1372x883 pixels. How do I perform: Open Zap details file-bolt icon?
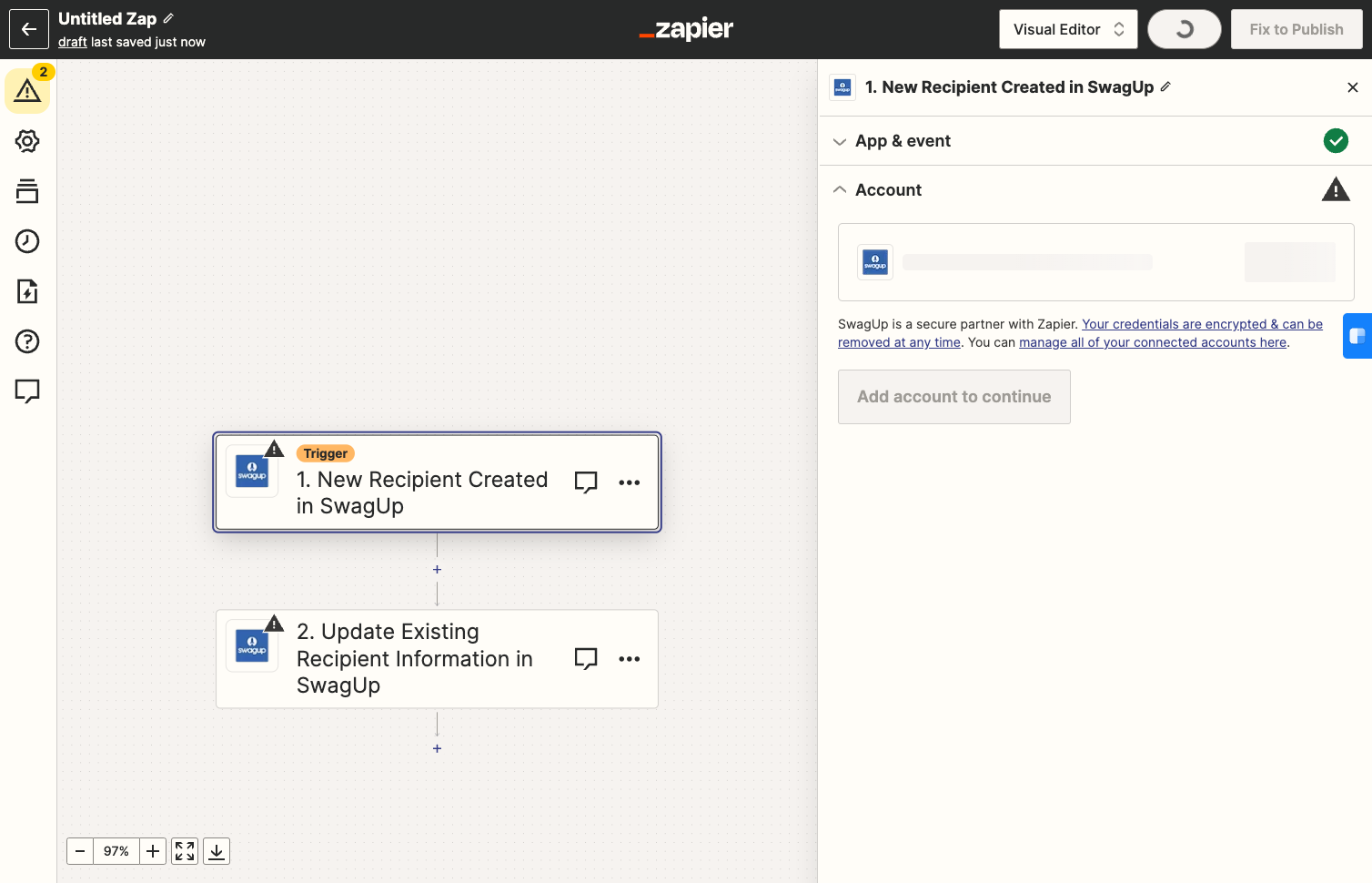click(27, 291)
